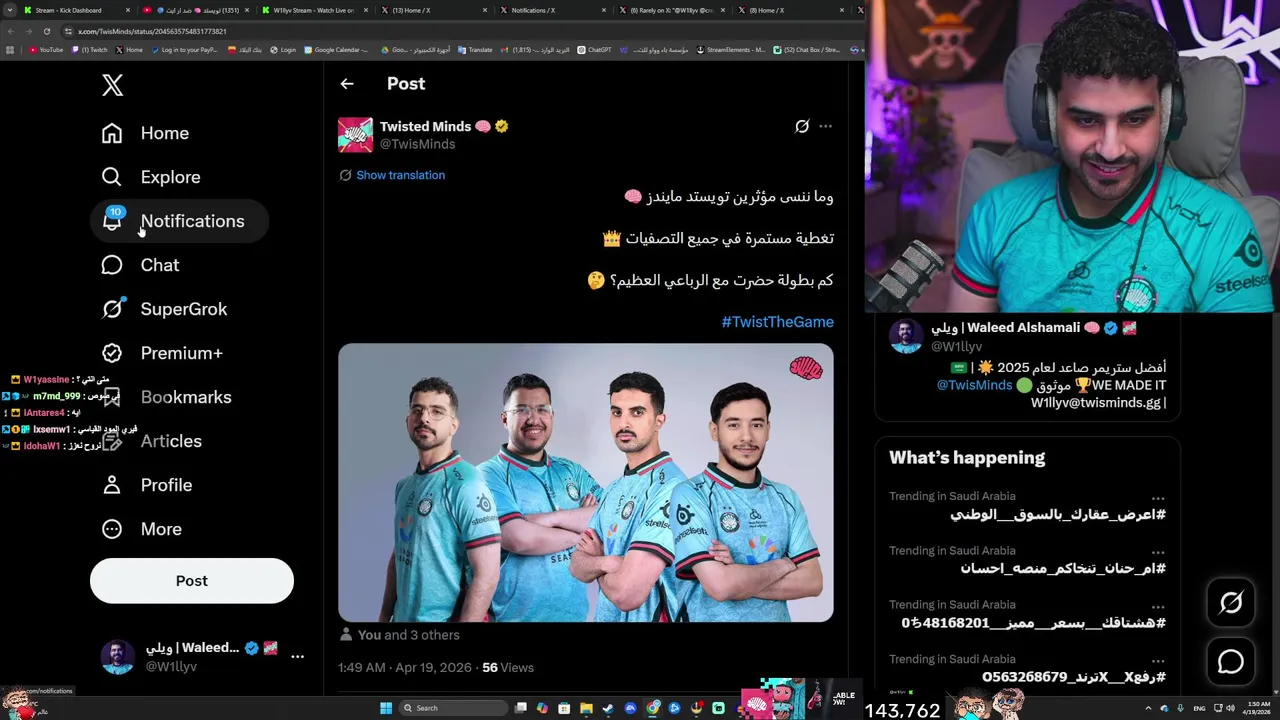
Task: Click the @TwisMinds handle
Action: [x=417, y=144]
